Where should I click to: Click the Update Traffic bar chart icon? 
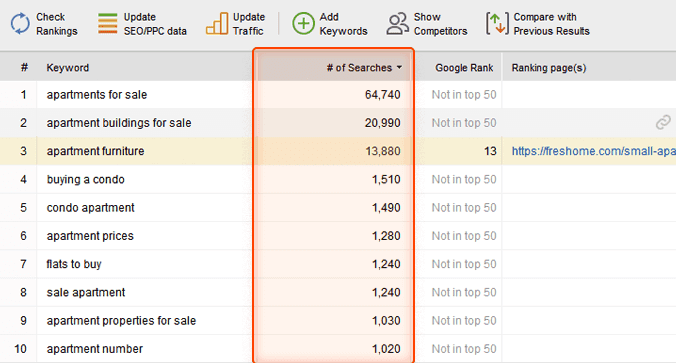coord(217,23)
